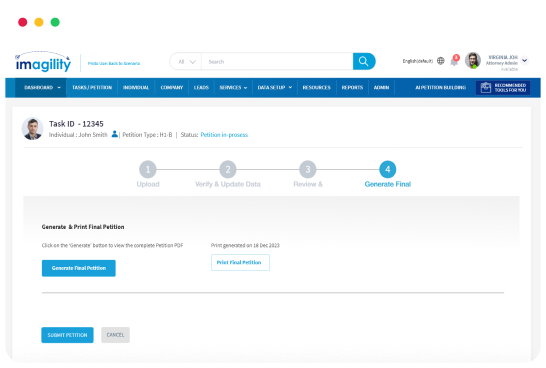Focus the Search input field
The image size is (546, 368).
click(277, 62)
